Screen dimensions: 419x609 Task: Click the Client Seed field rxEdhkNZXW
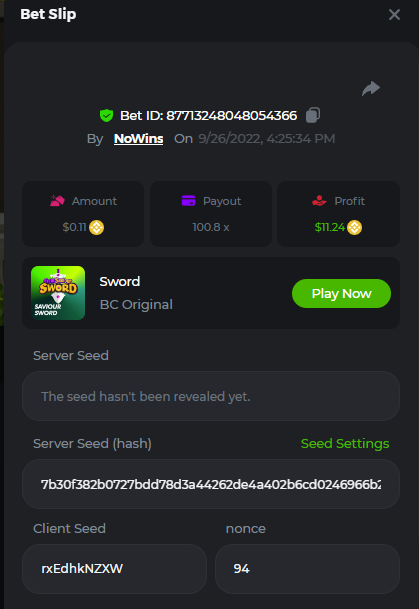coord(114,569)
